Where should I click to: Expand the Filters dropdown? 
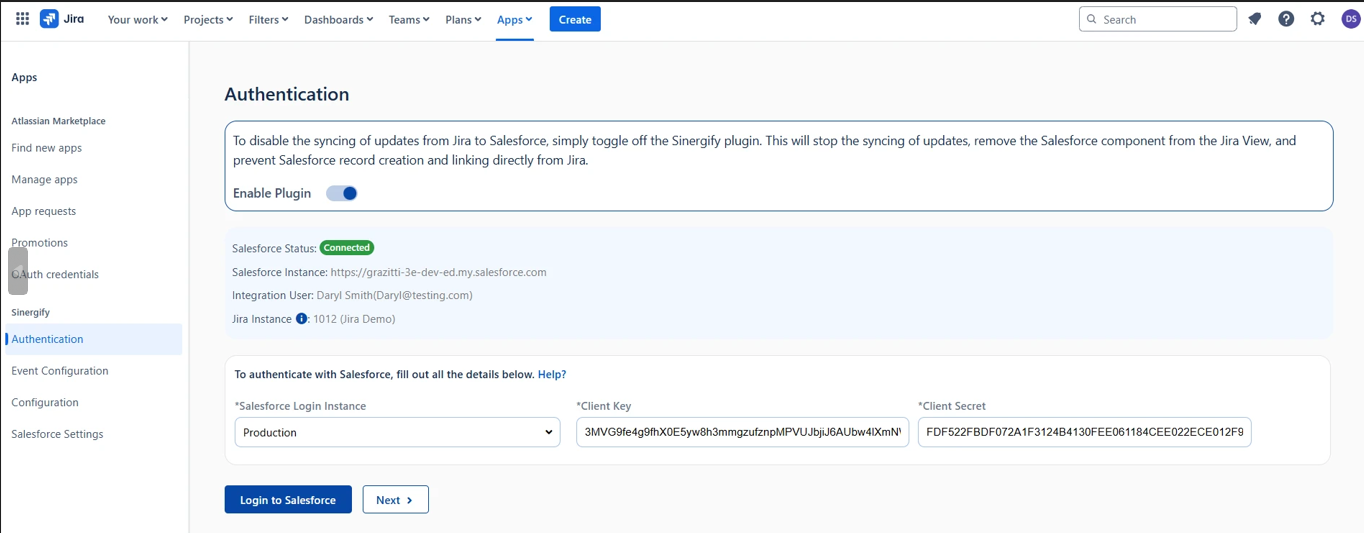(268, 19)
